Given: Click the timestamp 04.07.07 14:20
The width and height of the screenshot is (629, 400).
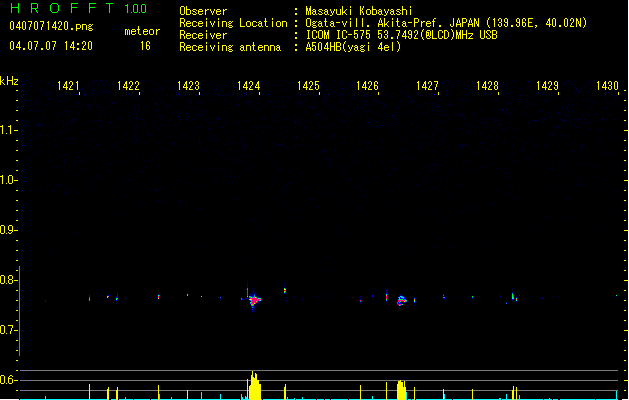Looking at the screenshot, I should pos(51,46).
